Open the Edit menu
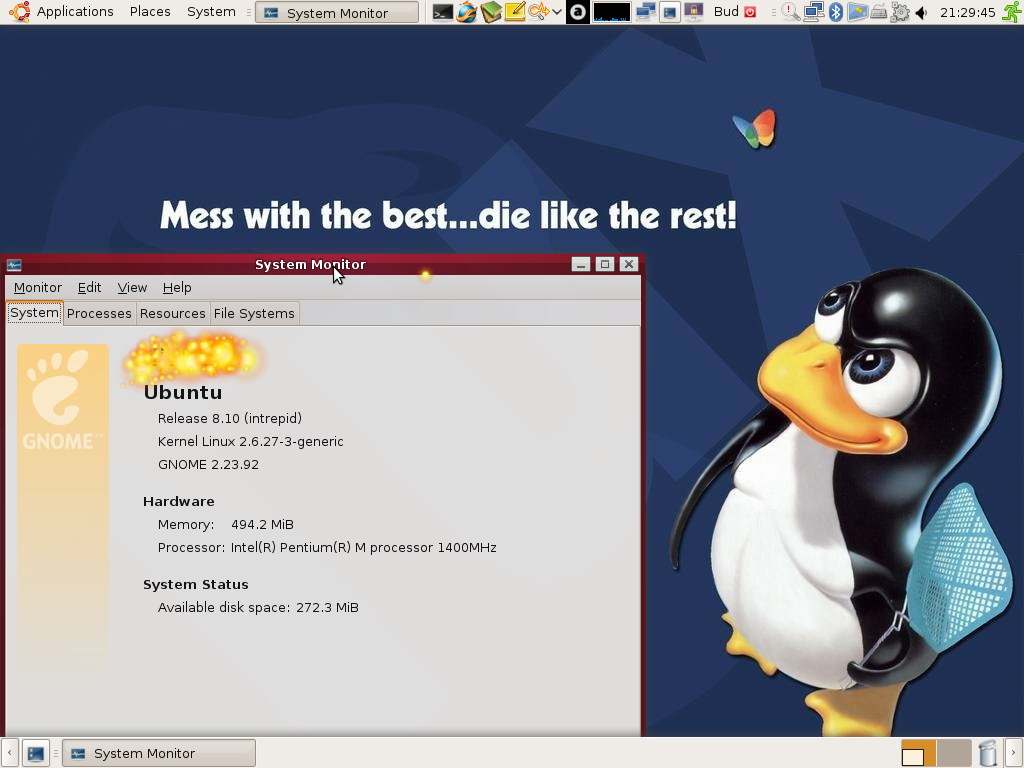This screenshot has width=1024, height=768. pos(89,287)
